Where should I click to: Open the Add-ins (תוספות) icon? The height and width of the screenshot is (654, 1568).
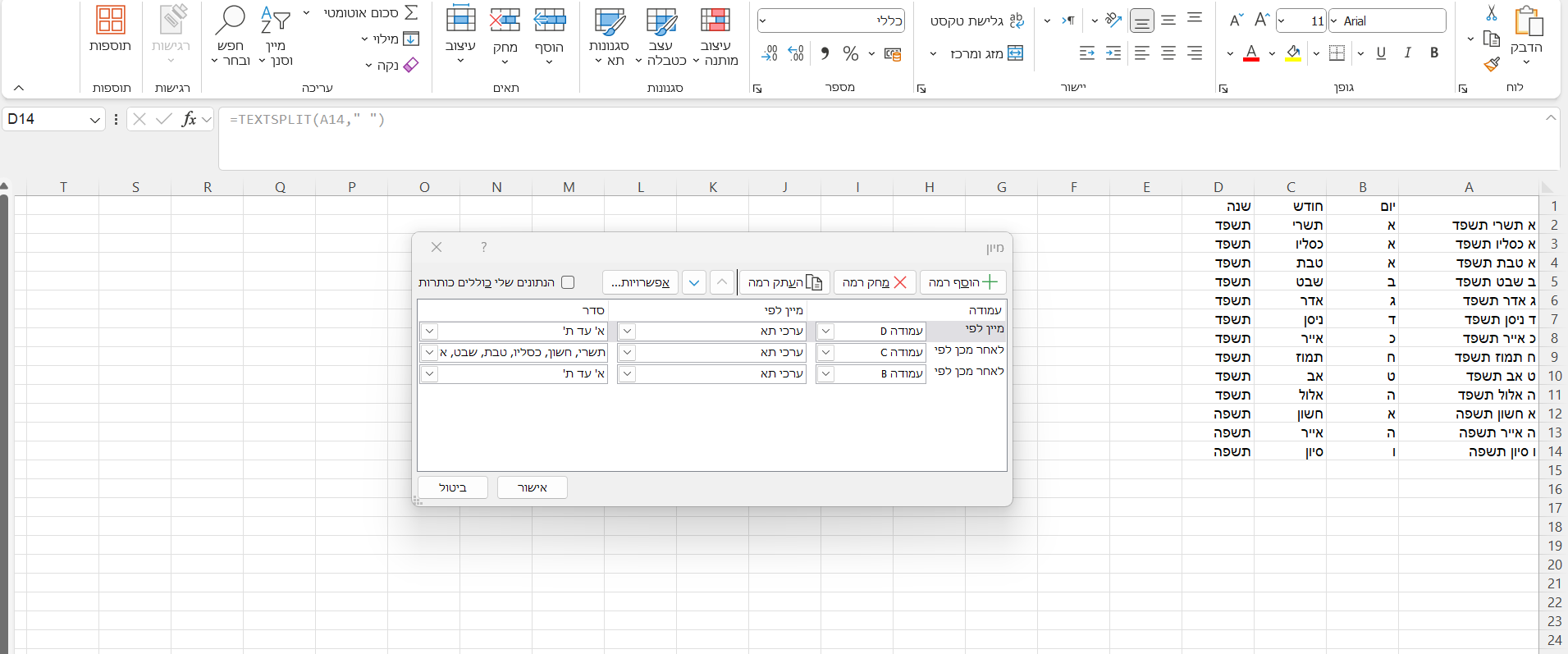pyautogui.click(x=111, y=20)
